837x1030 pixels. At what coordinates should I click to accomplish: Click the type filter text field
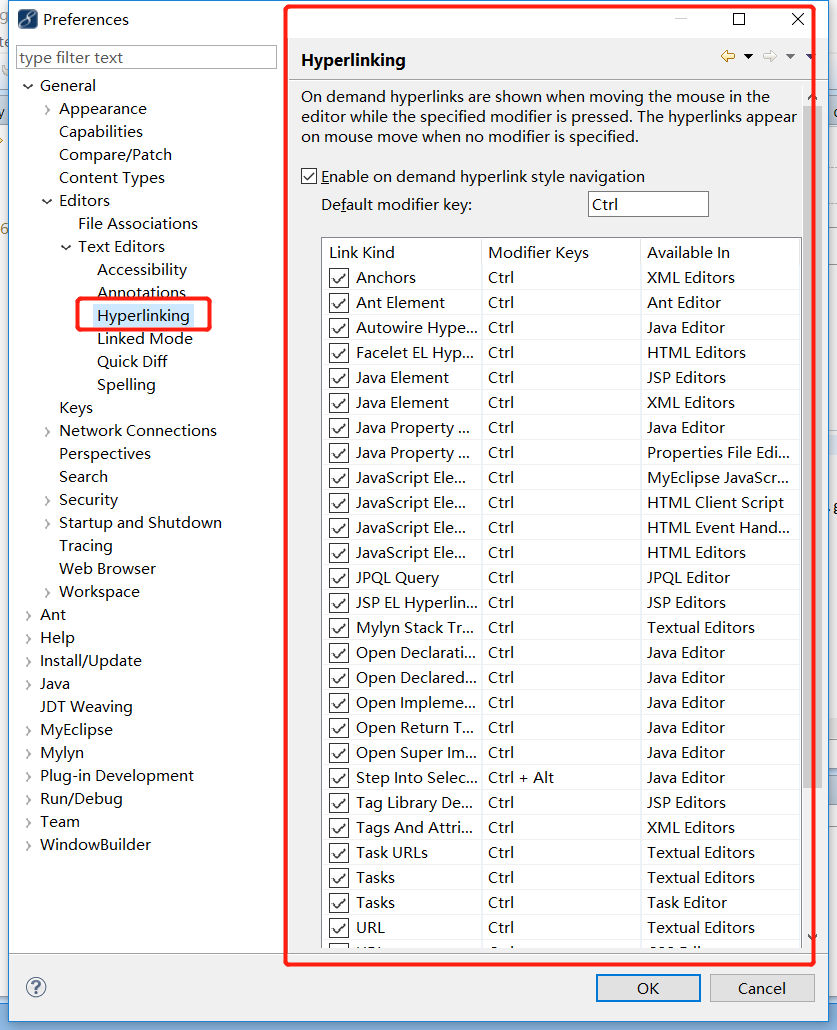147,57
